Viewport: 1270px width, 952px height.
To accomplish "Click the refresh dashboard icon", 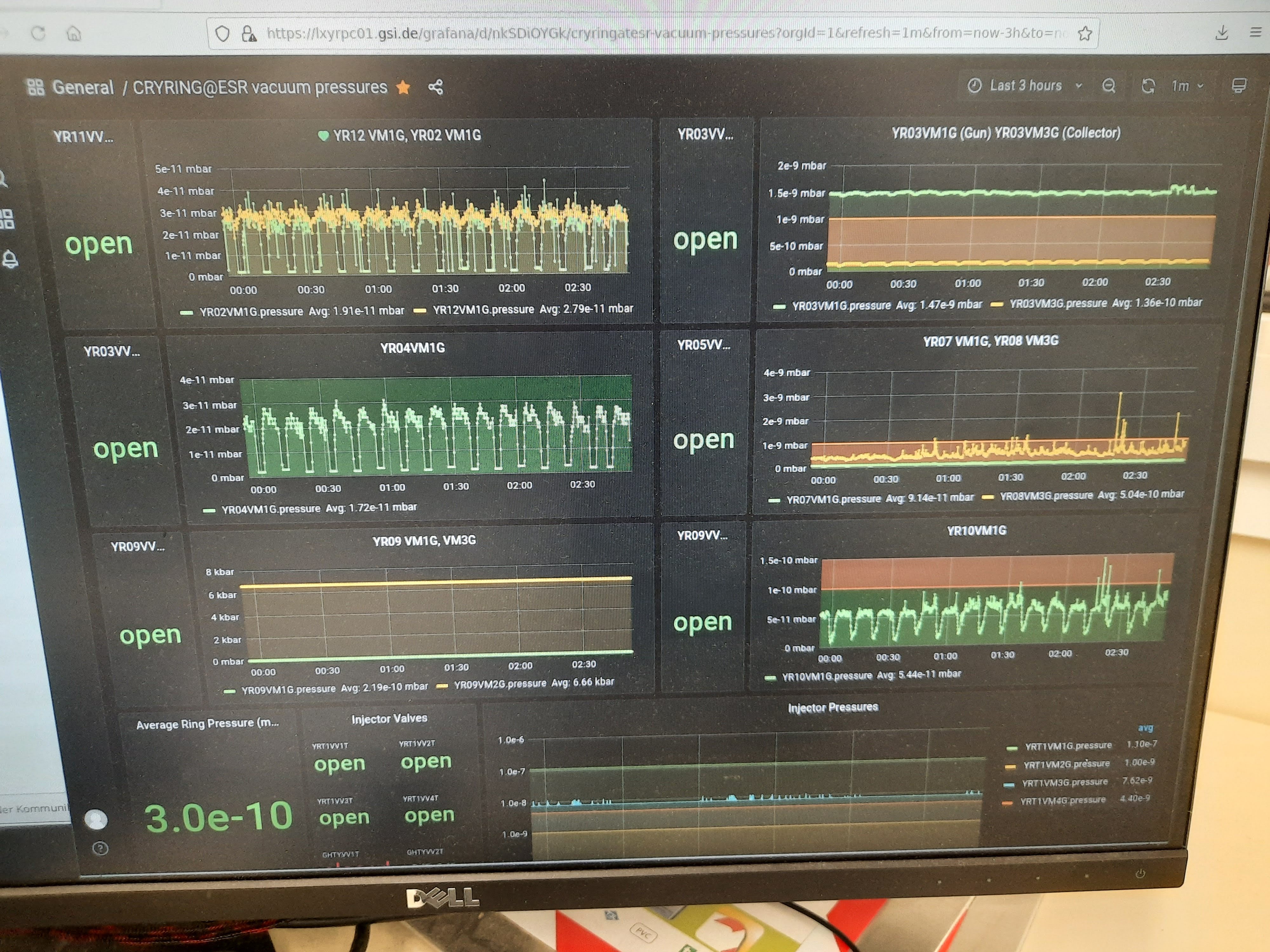I will pos(1148,86).
